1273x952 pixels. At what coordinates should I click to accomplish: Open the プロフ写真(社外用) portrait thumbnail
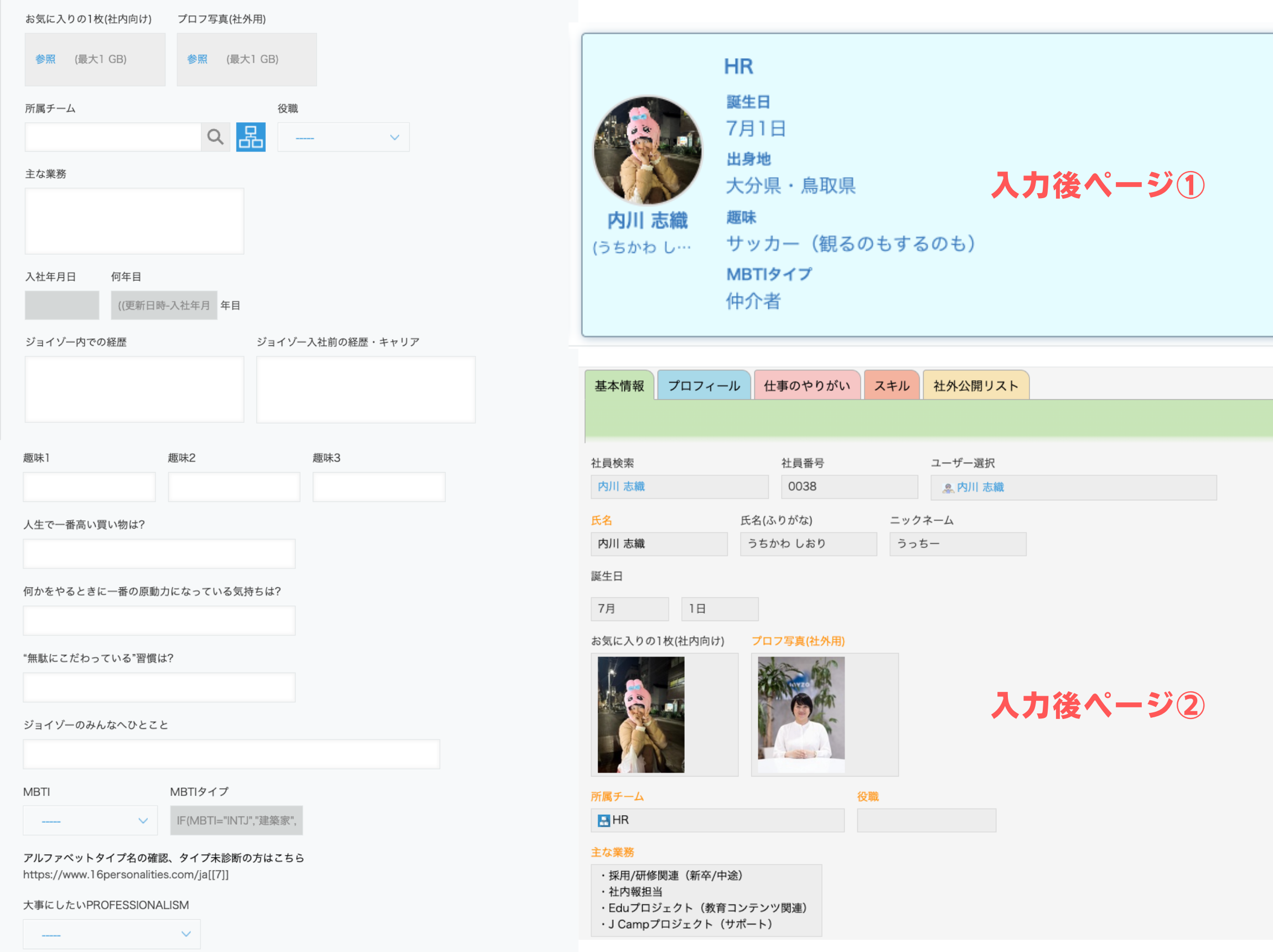[x=801, y=715]
